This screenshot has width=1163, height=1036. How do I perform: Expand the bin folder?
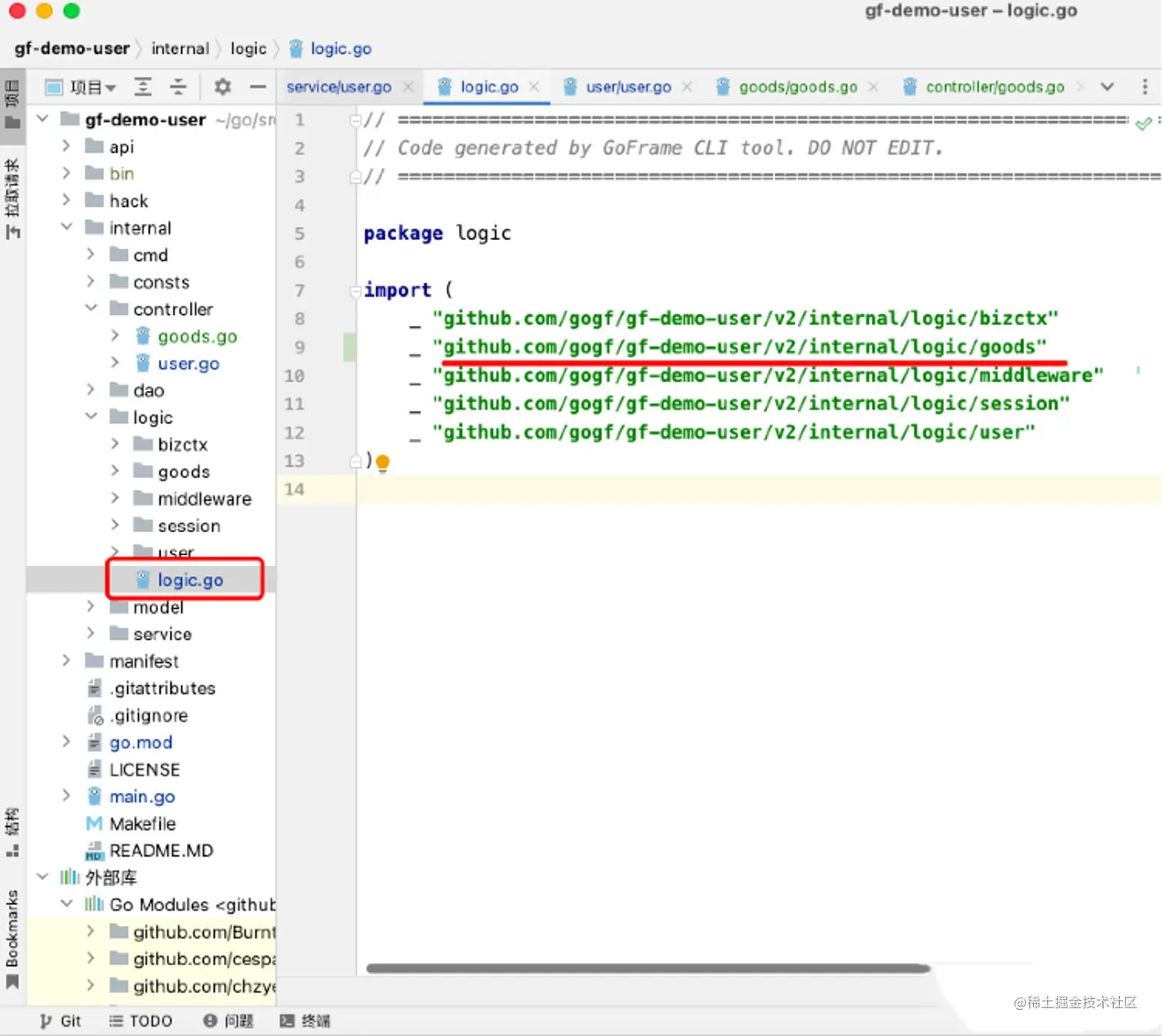point(66,173)
